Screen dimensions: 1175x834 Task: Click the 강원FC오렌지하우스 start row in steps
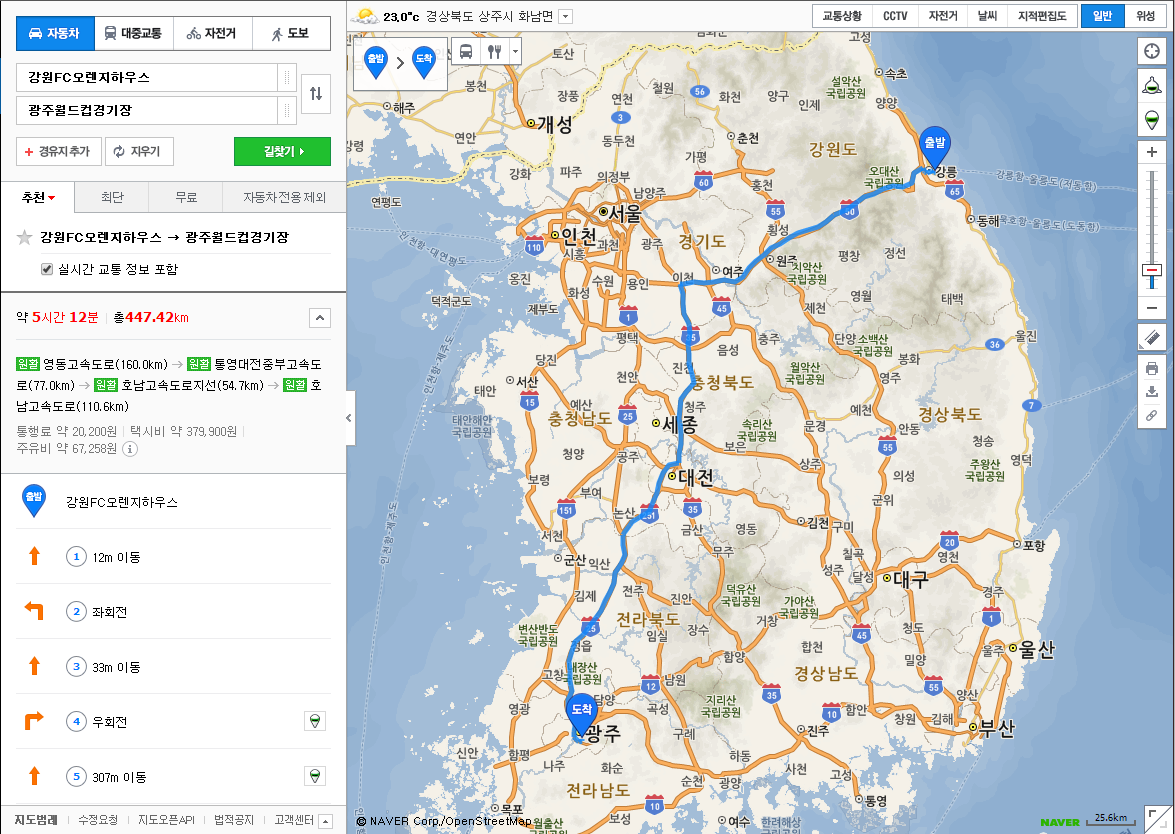173,501
